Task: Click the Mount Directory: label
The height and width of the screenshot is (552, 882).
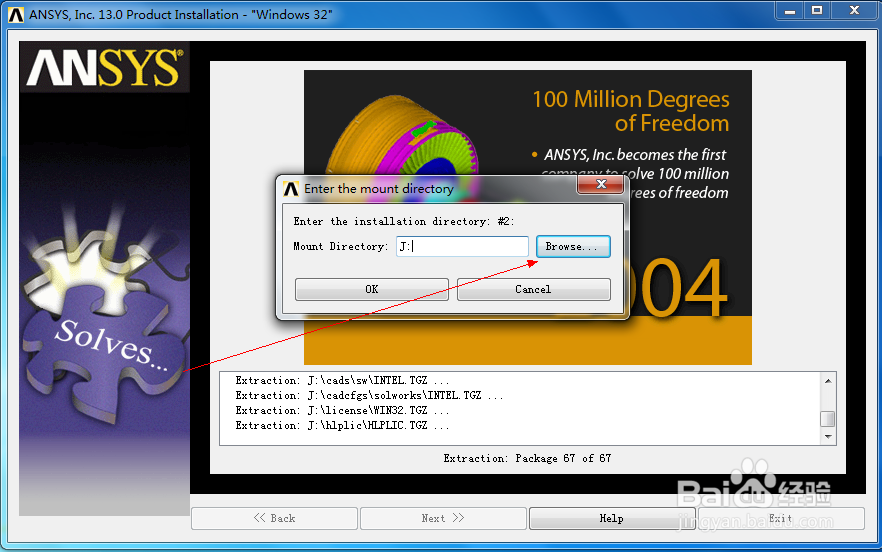Action: (x=341, y=246)
